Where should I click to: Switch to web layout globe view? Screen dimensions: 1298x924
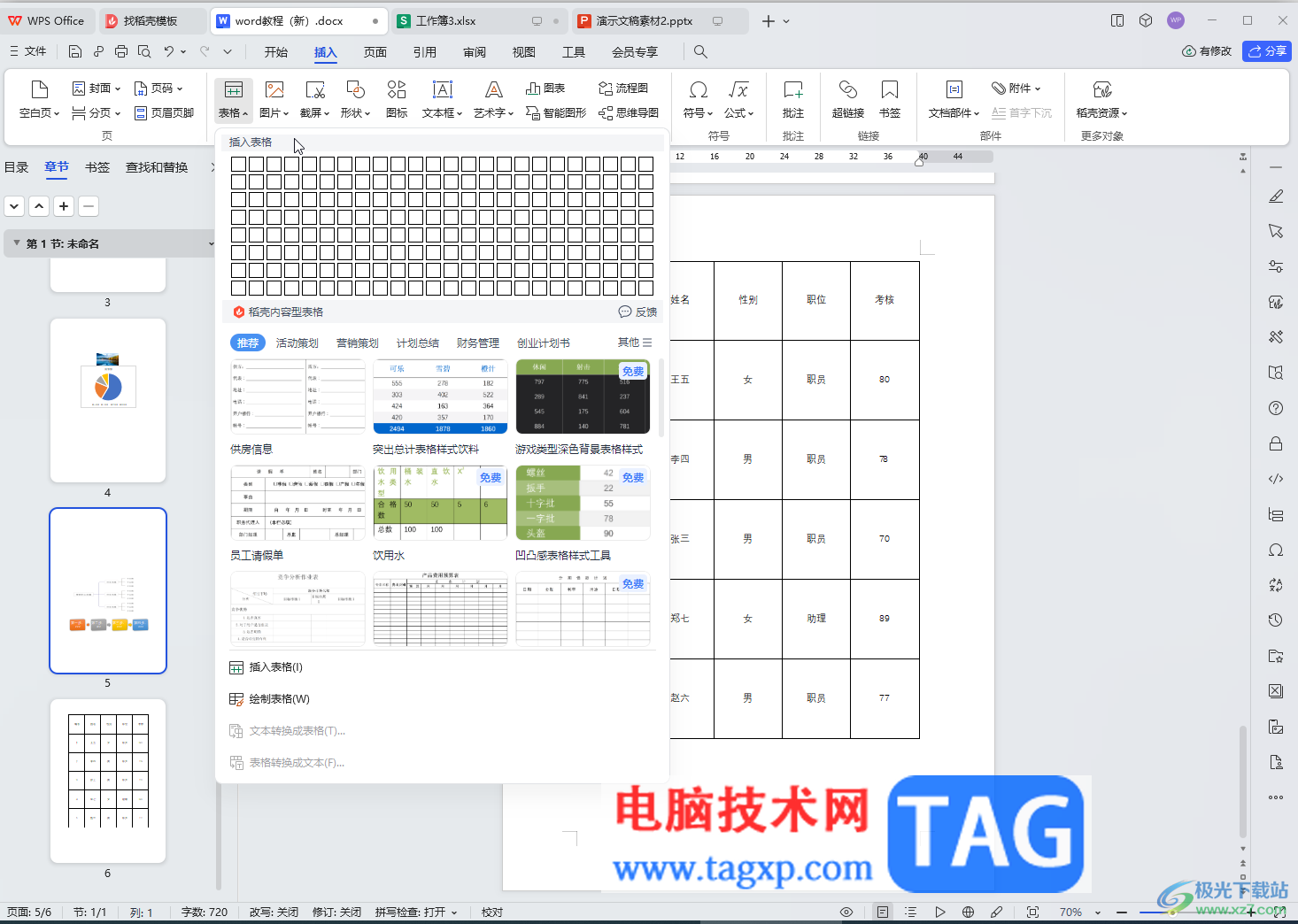[968, 912]
